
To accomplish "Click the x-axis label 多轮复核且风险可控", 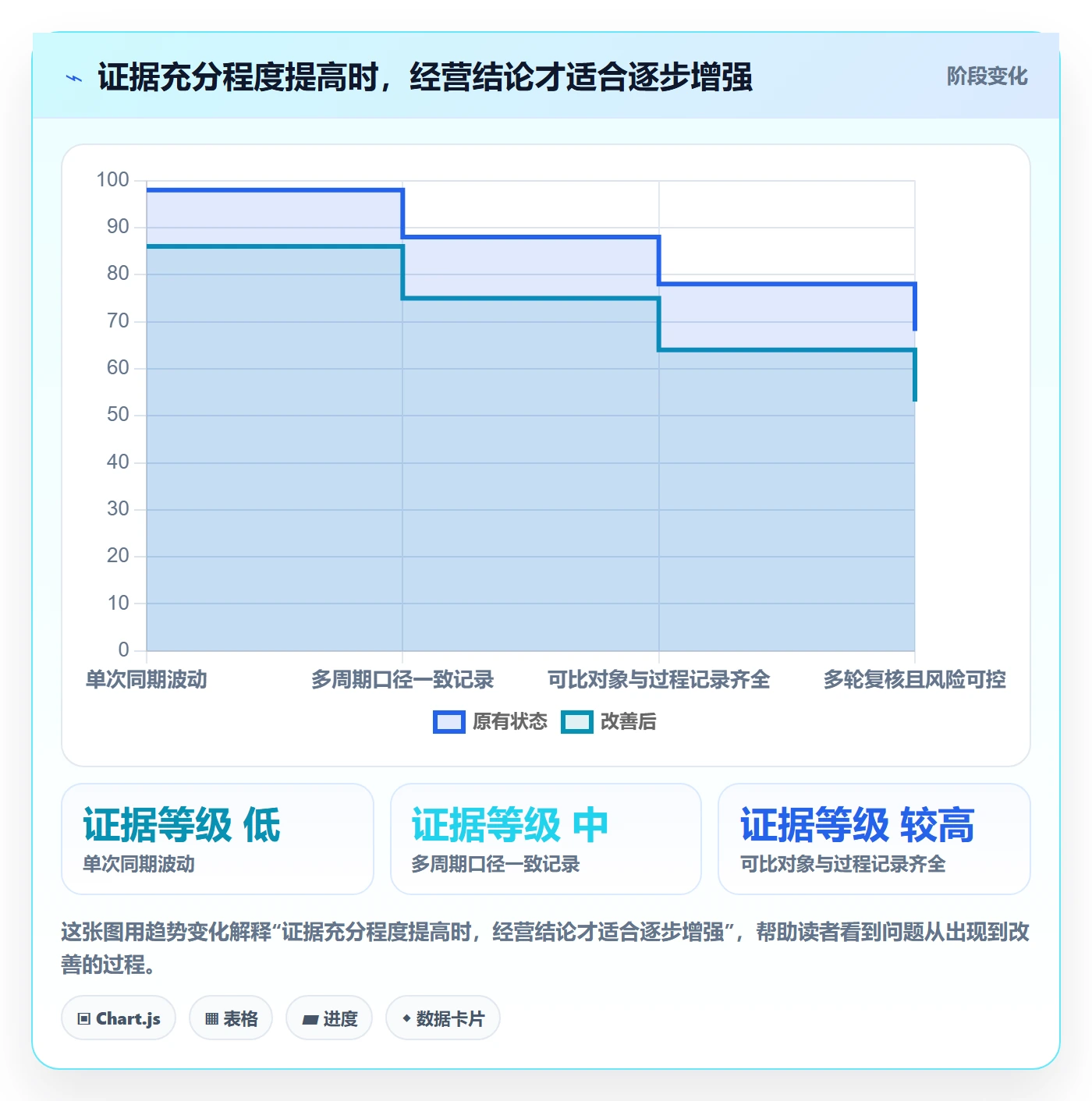I will tap(914, 680).
